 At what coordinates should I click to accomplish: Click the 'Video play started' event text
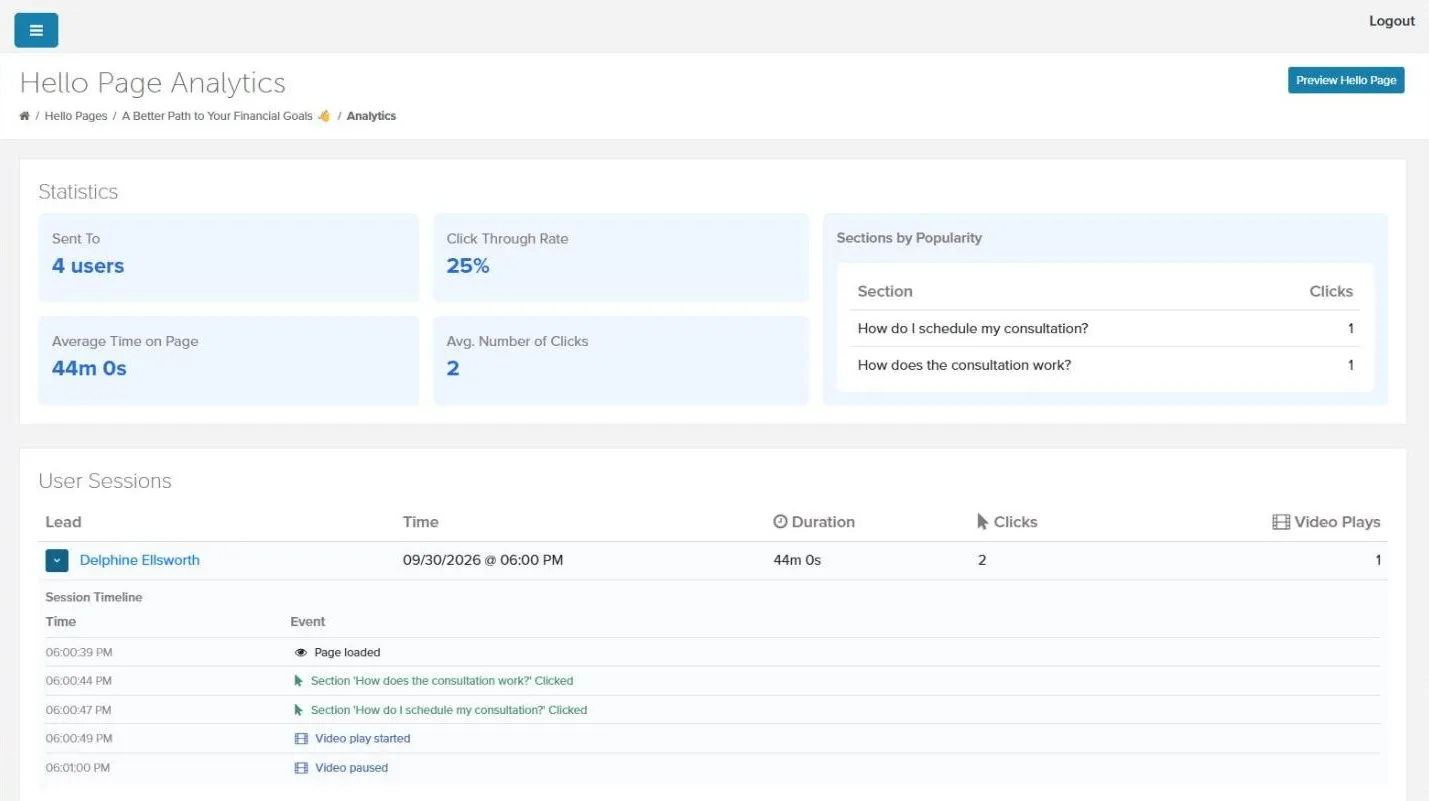point(363,739)
